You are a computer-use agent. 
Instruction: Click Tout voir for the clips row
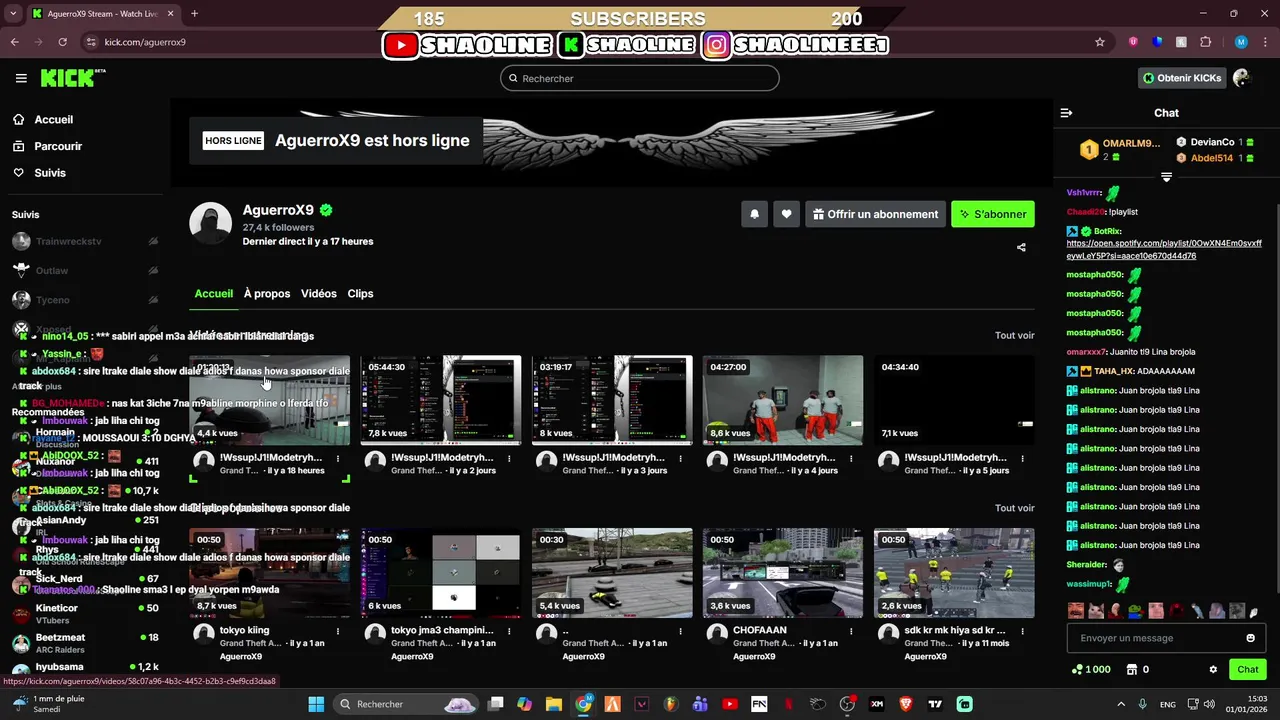[1014, 508]
